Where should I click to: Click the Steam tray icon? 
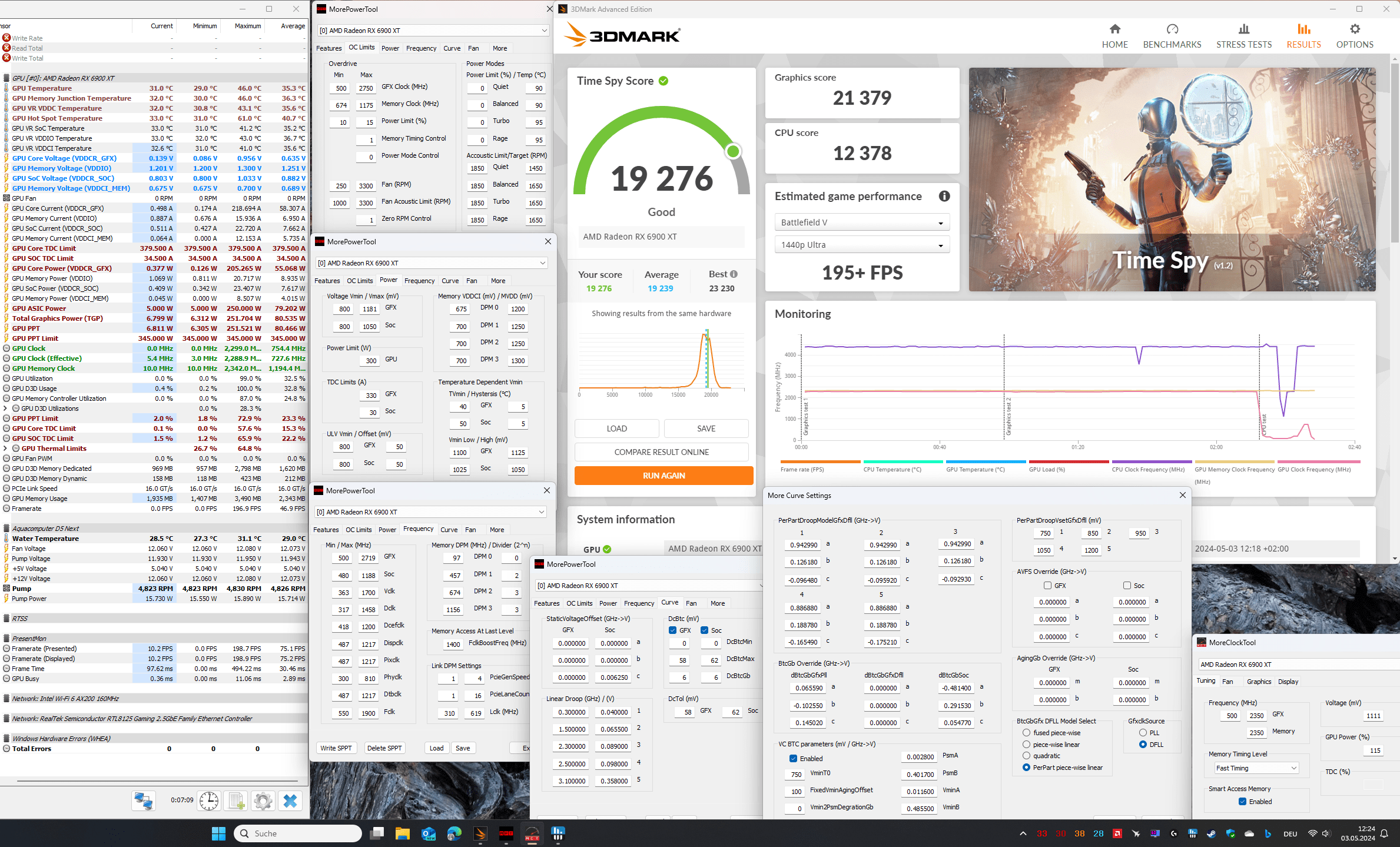[1211, 833]
